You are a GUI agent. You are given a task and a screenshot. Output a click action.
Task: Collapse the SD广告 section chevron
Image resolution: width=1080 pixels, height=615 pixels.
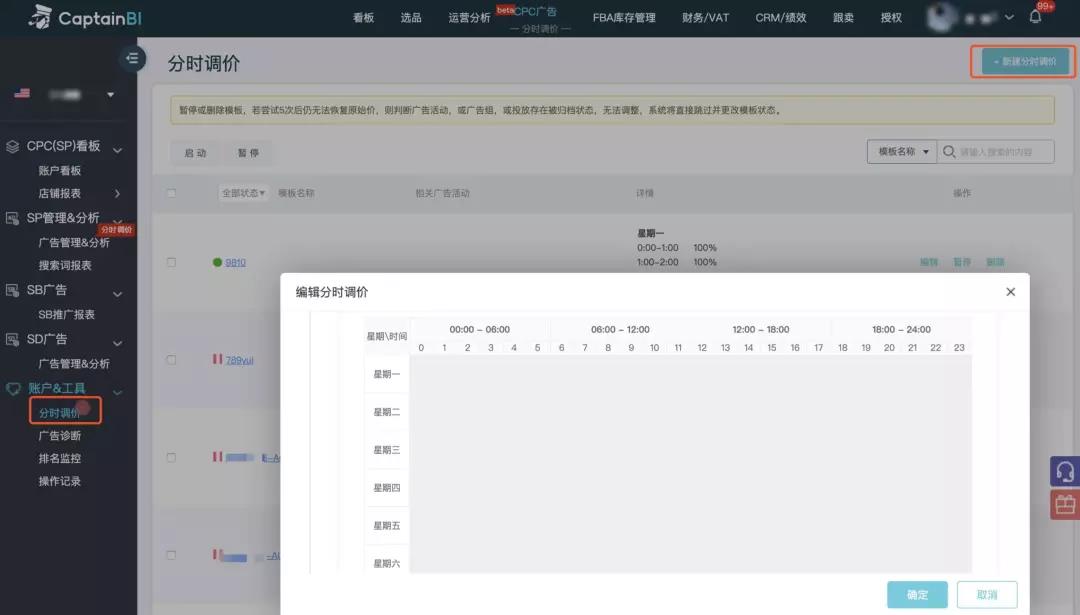(118, 343)
